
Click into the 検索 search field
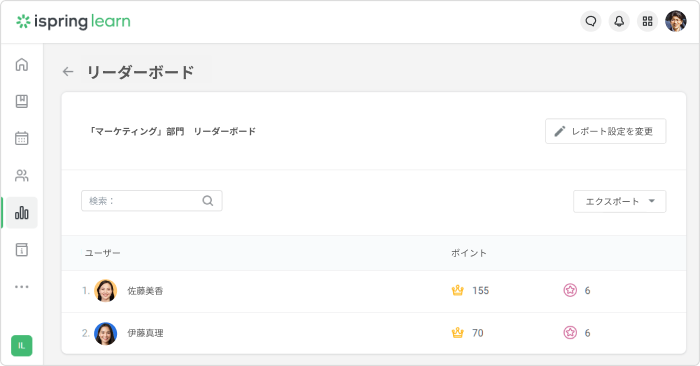tap(152, 201)
